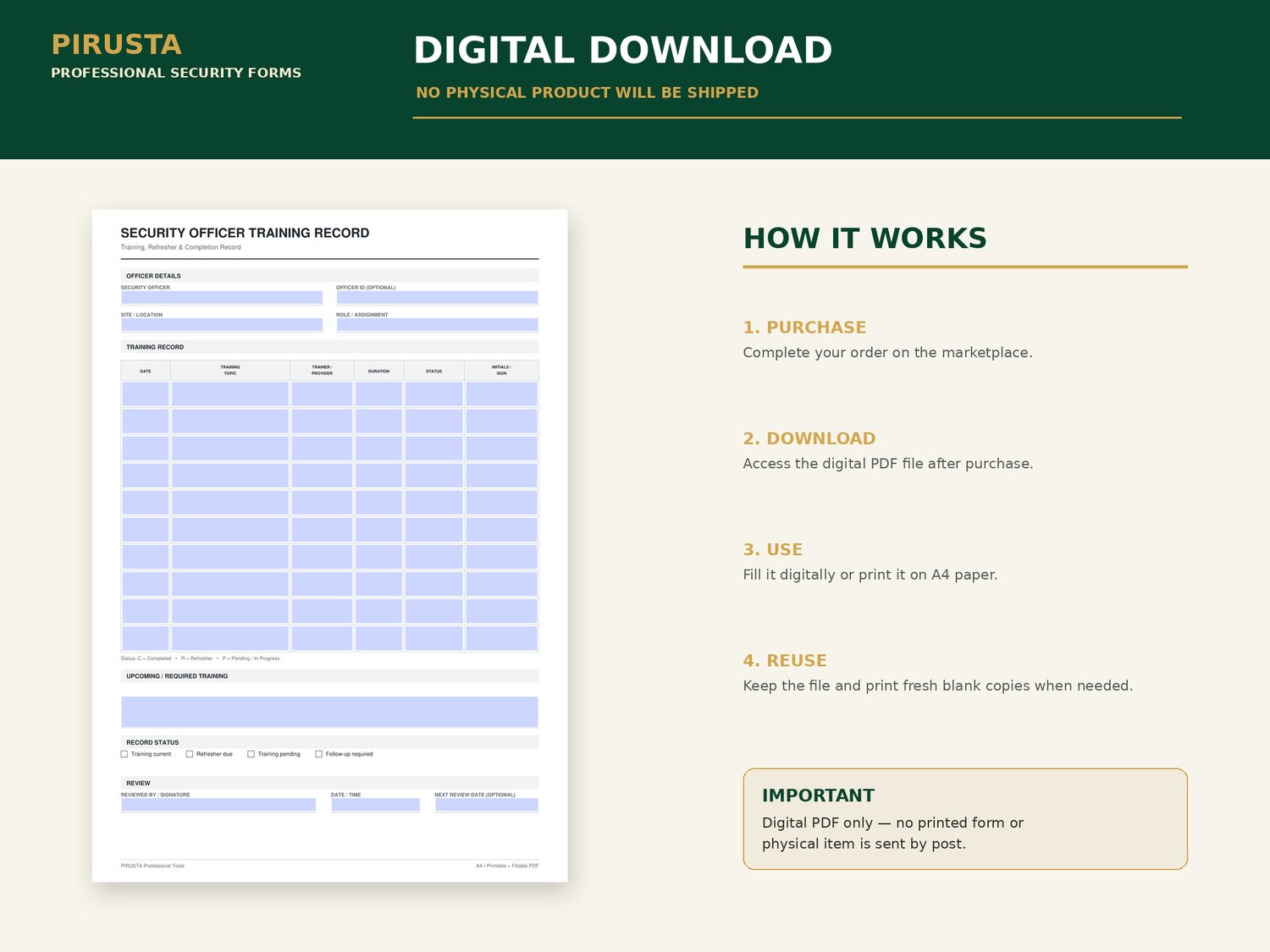This screenshot has height=952, width=1270.
Task: Check the Follow-up required box
Action: coord(318,754)
